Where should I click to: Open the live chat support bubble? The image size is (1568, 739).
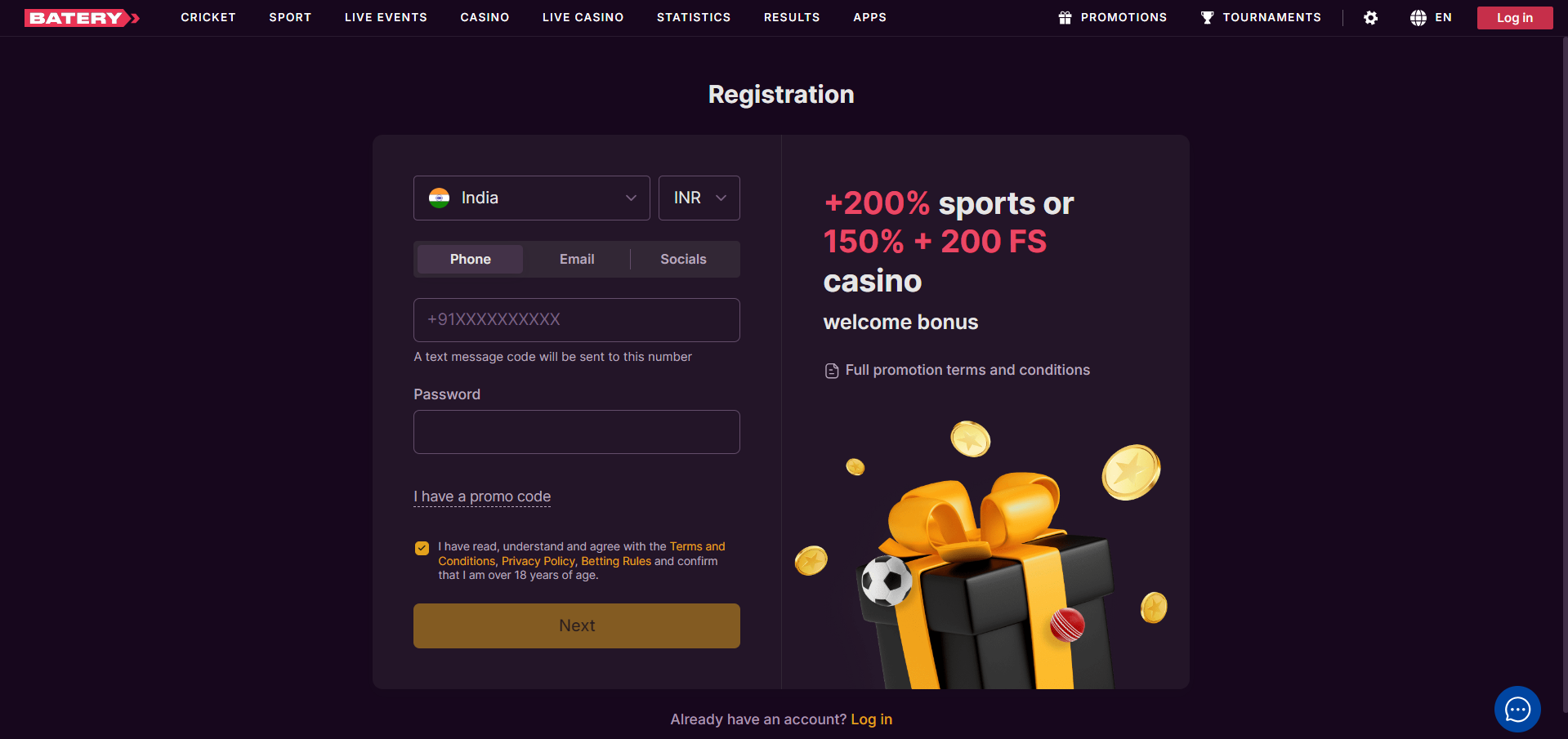click(x=1517, y=709)
